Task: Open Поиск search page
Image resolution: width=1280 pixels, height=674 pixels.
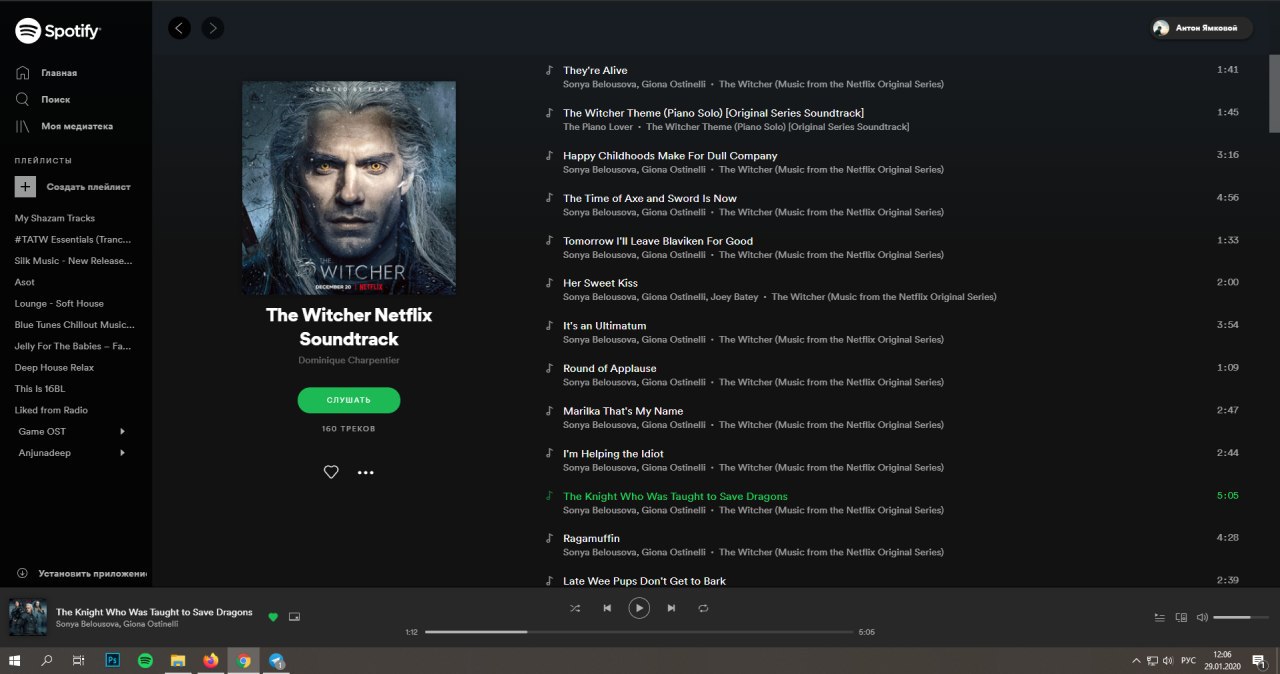Action: (55, 100)
